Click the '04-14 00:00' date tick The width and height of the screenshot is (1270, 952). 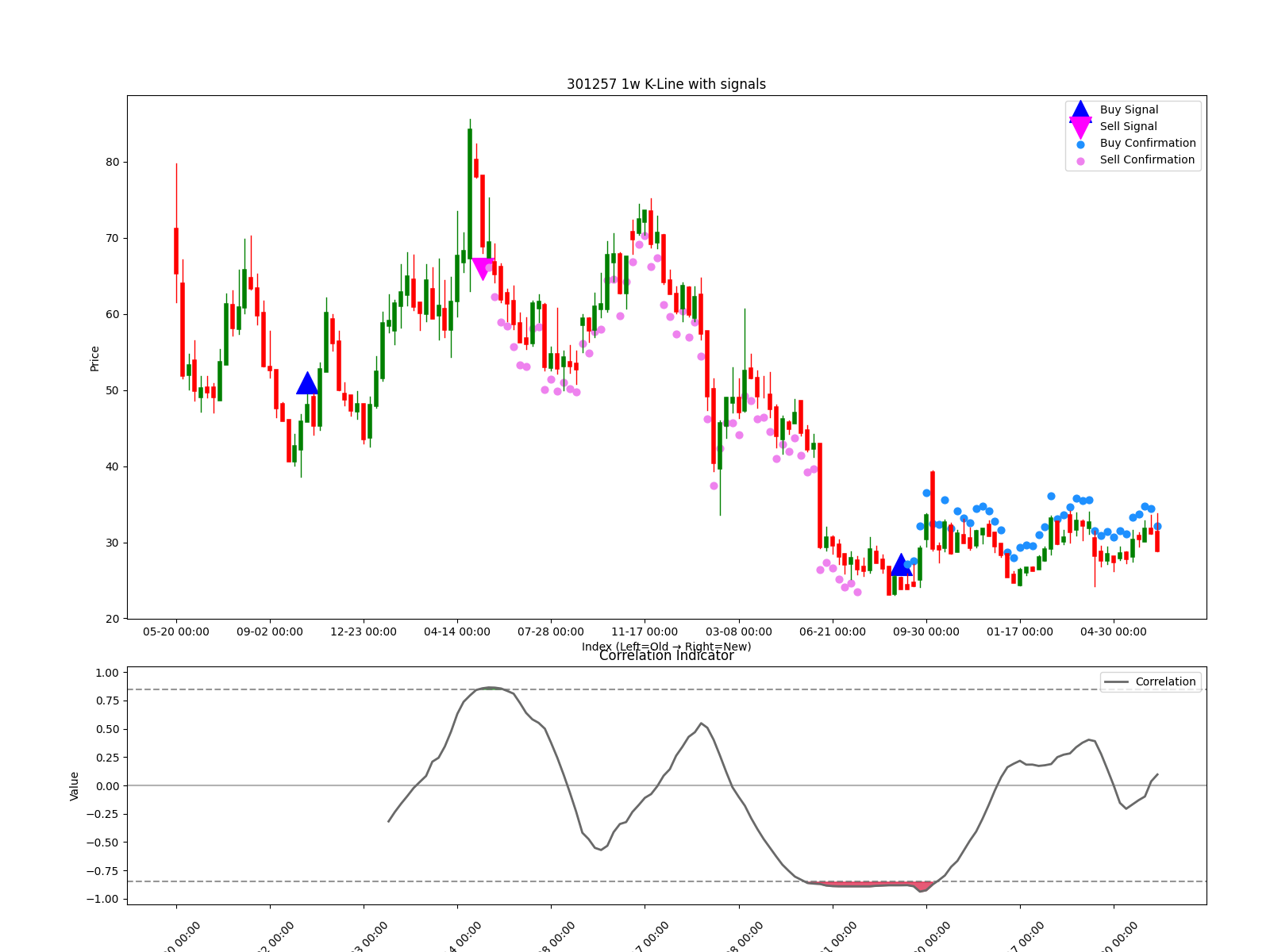[x=457, y=632]
